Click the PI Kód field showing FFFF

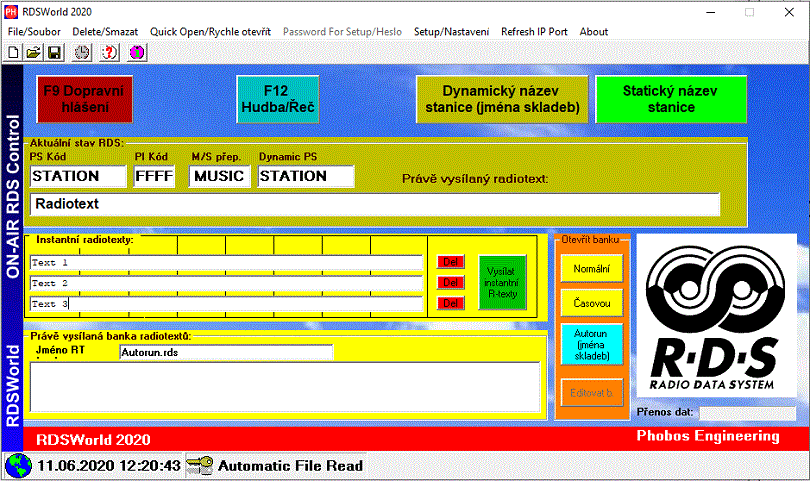(x=154, y=176)
